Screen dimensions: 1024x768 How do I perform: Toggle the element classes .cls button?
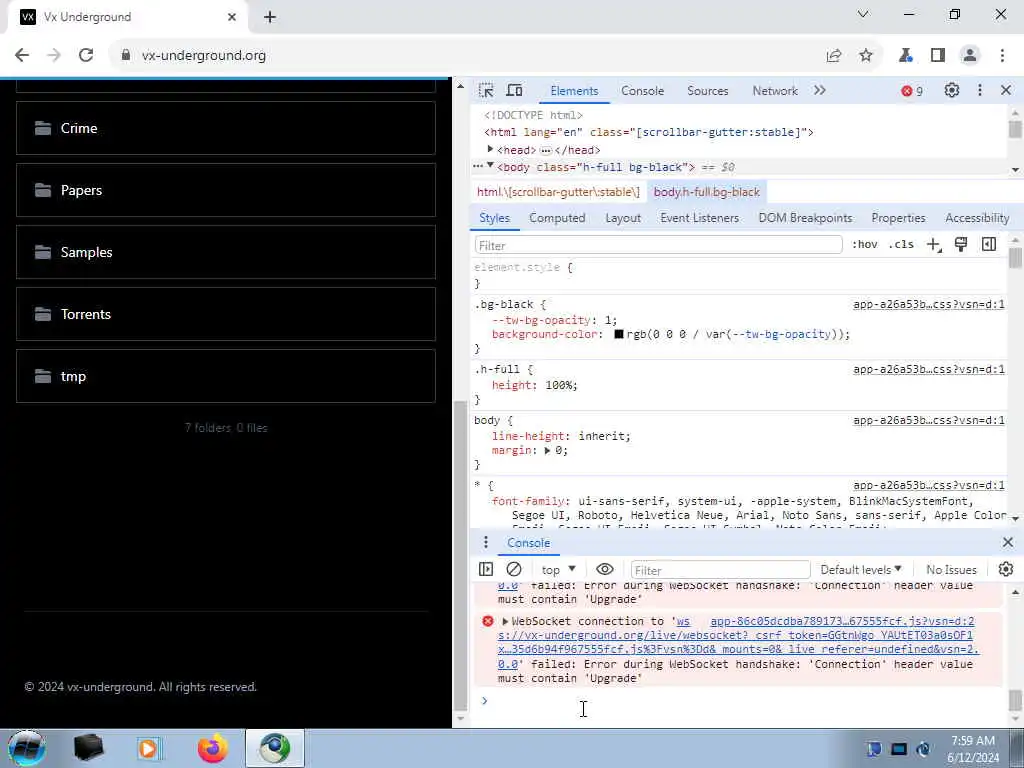pos(901,244)
